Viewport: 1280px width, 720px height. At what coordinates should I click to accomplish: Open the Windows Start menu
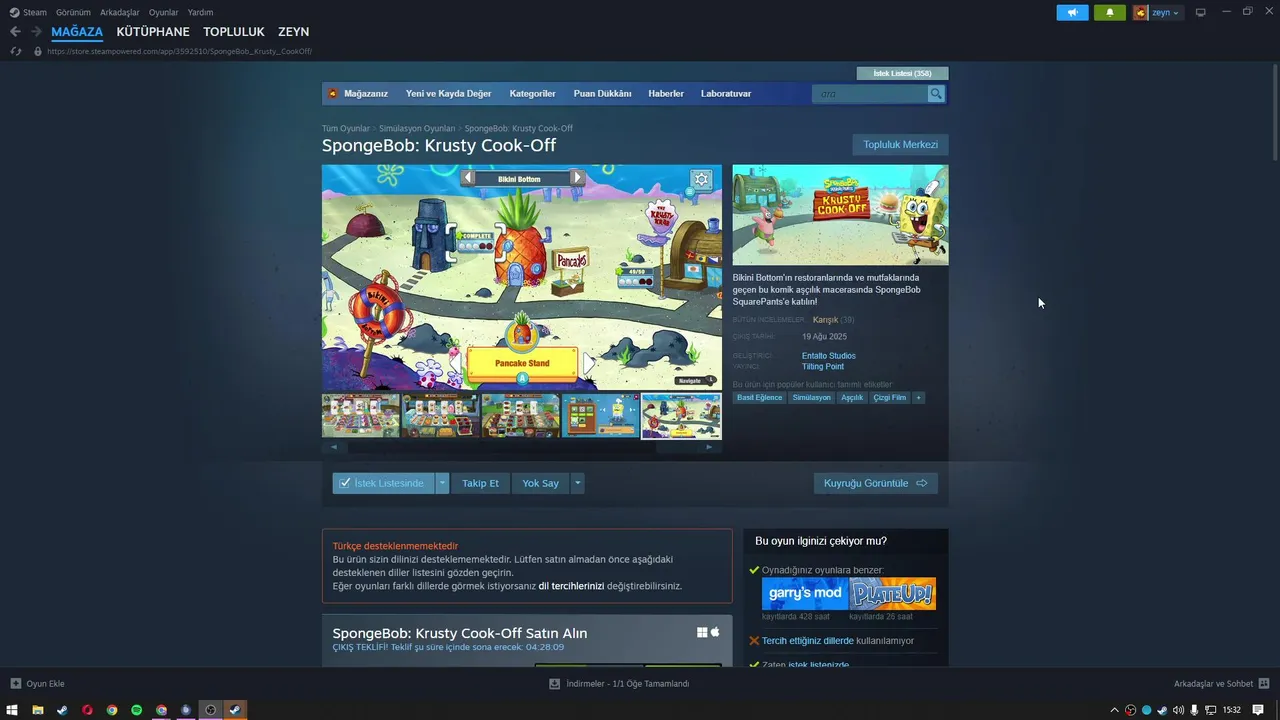pyautogui.click(x=13, y=710)
